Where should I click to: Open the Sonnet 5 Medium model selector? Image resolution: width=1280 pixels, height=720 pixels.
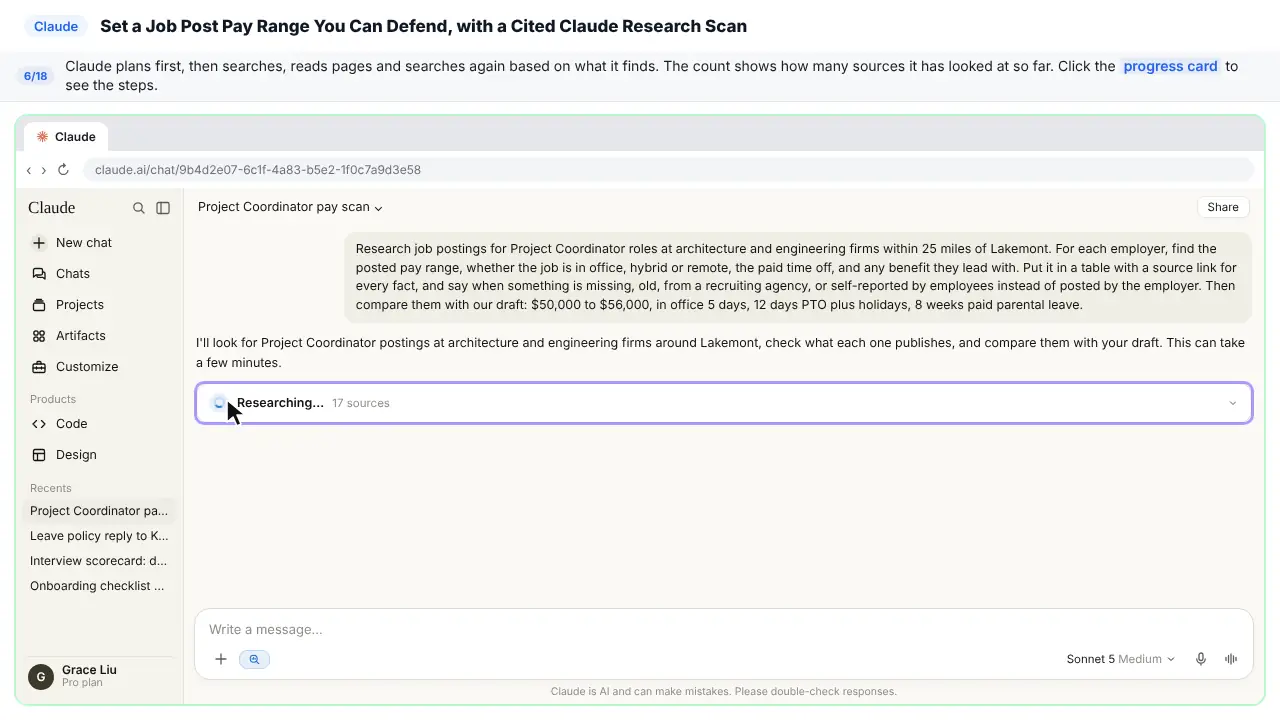coord(1120,659)
